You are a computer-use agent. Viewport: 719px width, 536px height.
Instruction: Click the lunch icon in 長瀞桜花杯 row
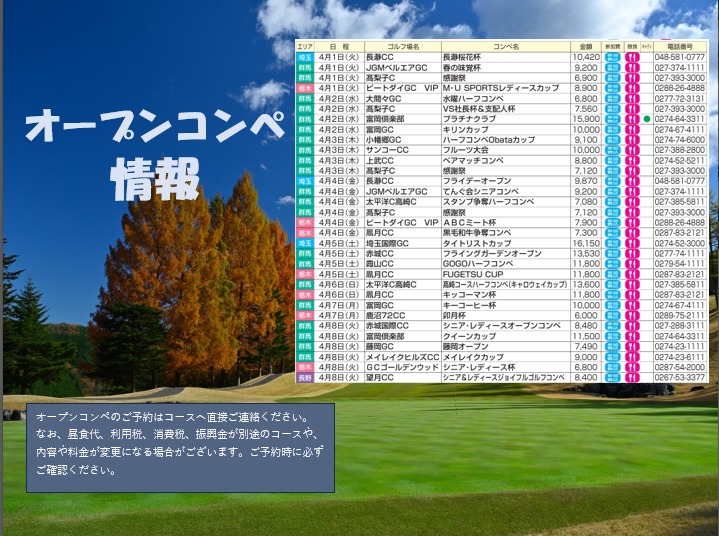(x=632, y=57)
